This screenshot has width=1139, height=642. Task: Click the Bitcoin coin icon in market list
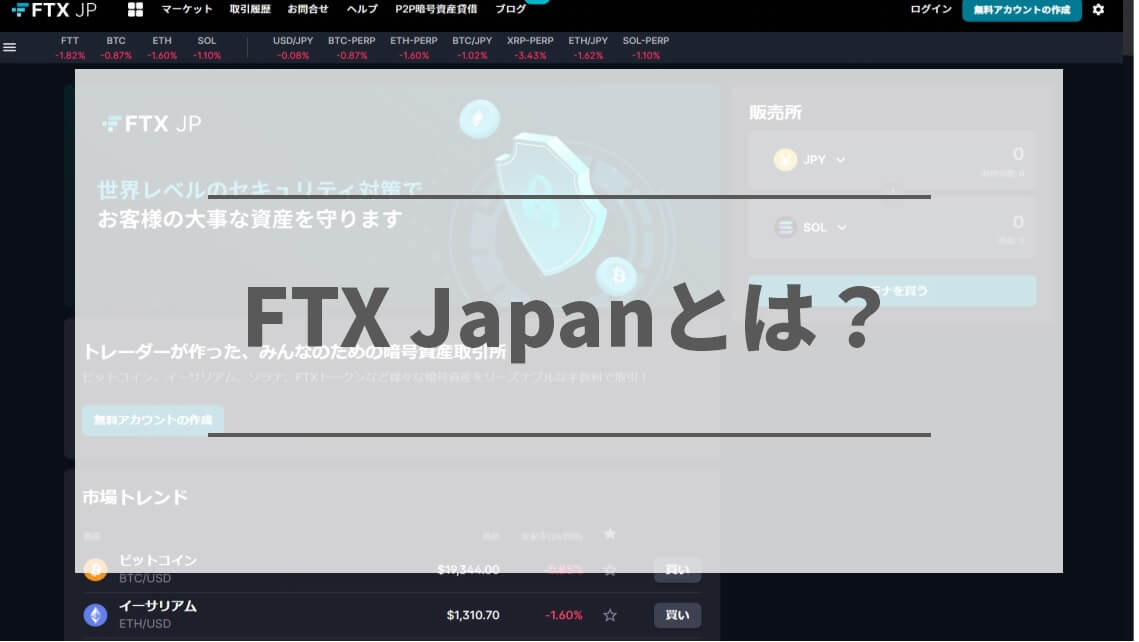point(95,570)
